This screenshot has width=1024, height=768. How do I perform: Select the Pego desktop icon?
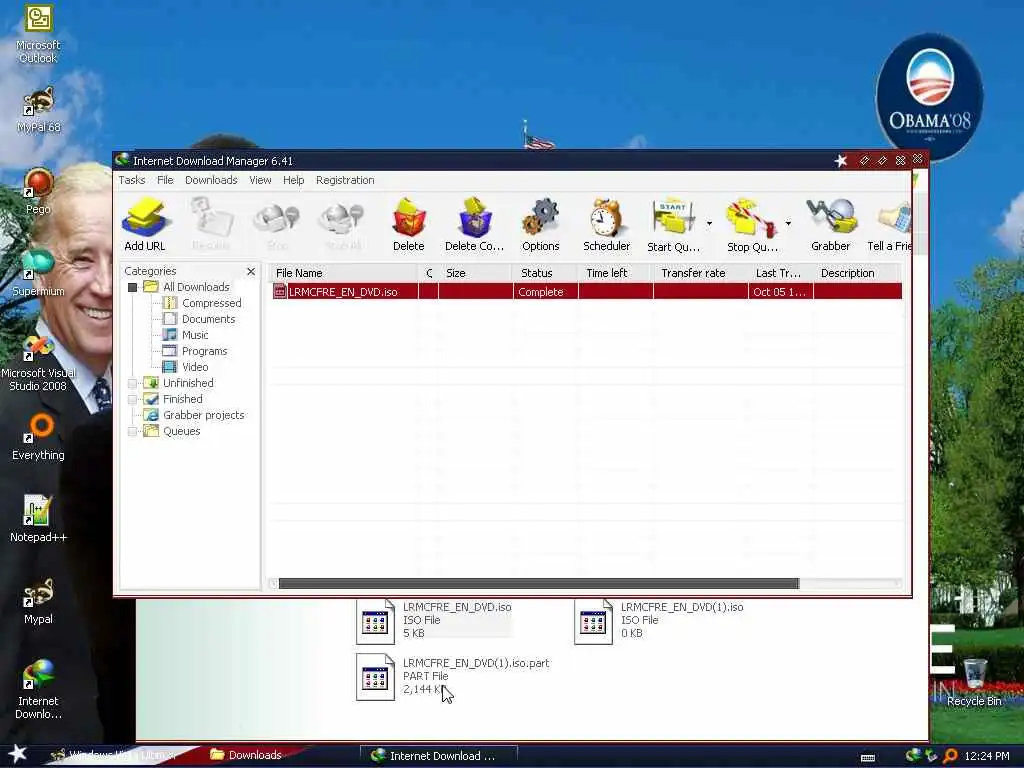click(x=38, y=191)
